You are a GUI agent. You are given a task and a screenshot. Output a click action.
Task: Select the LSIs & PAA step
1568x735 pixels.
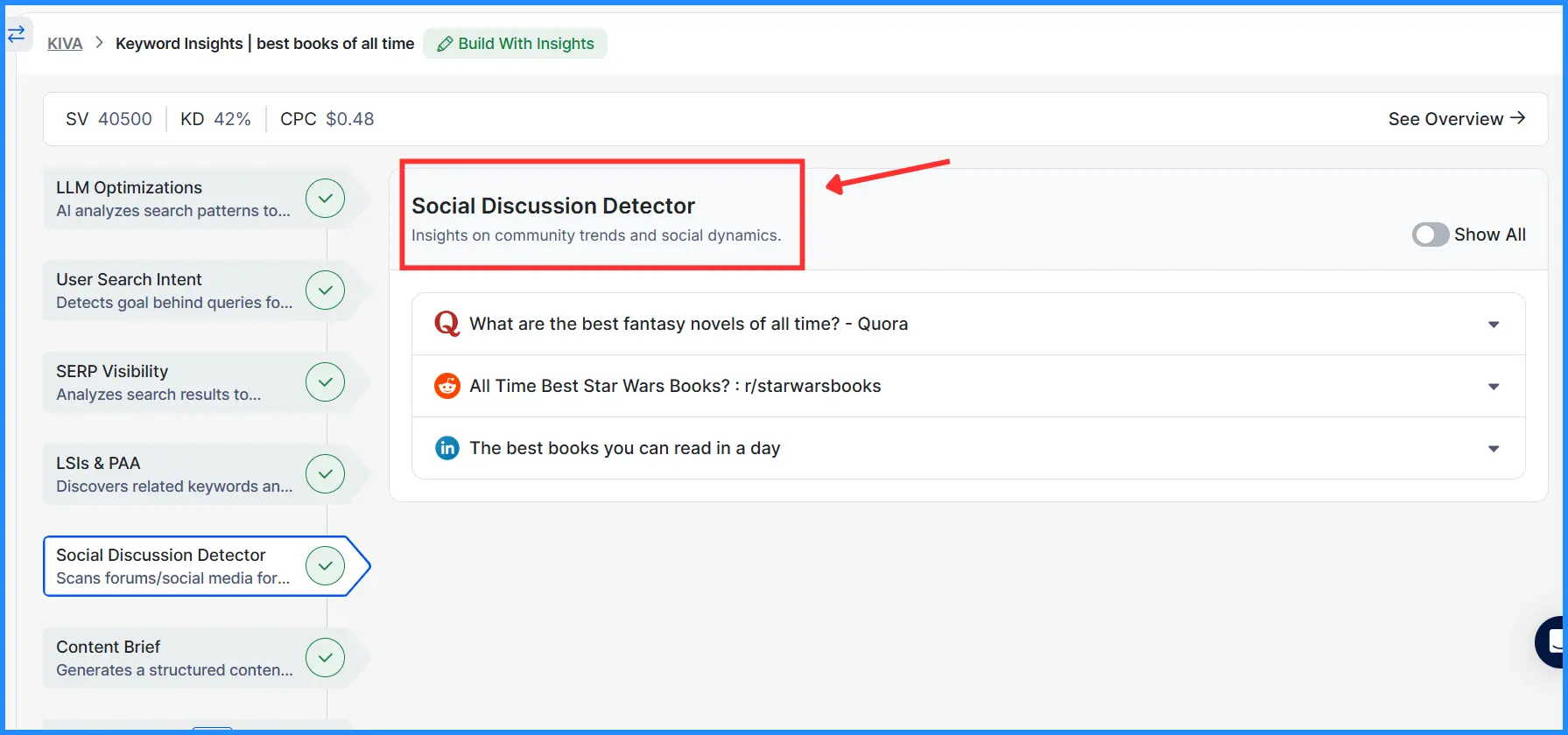point(175,474)
